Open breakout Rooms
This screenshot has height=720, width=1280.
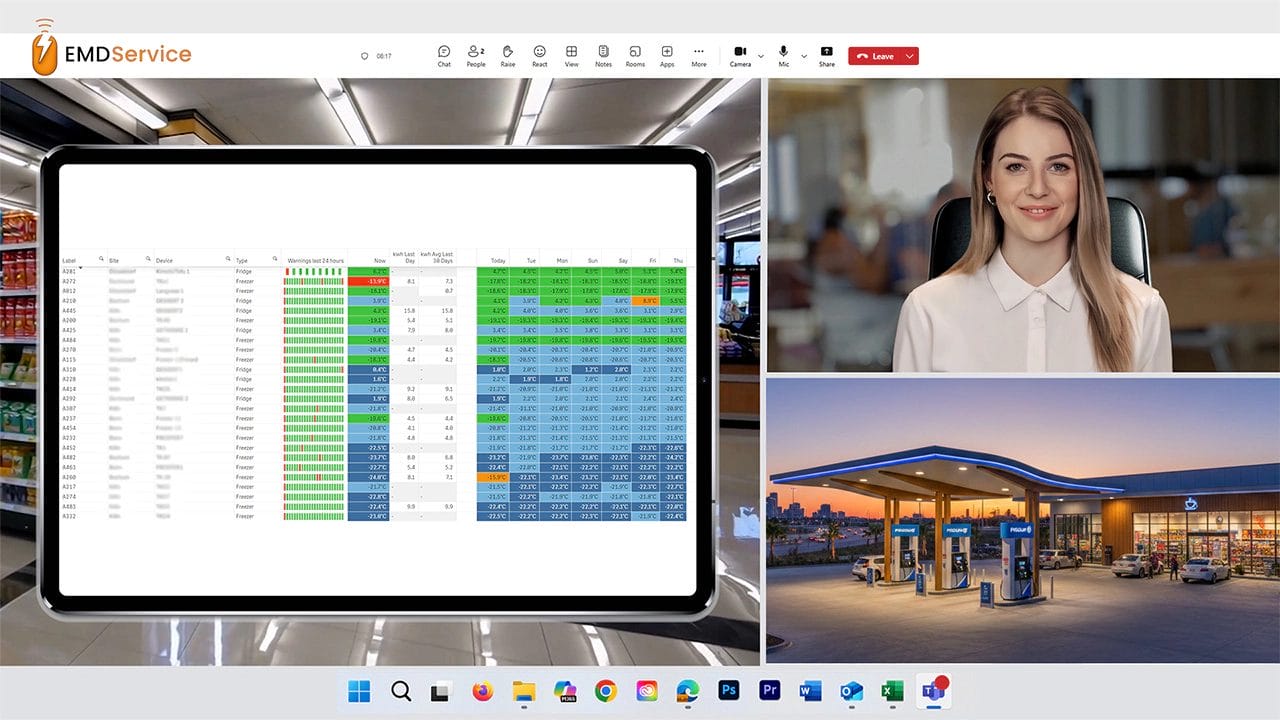click(x=635, y=52)
